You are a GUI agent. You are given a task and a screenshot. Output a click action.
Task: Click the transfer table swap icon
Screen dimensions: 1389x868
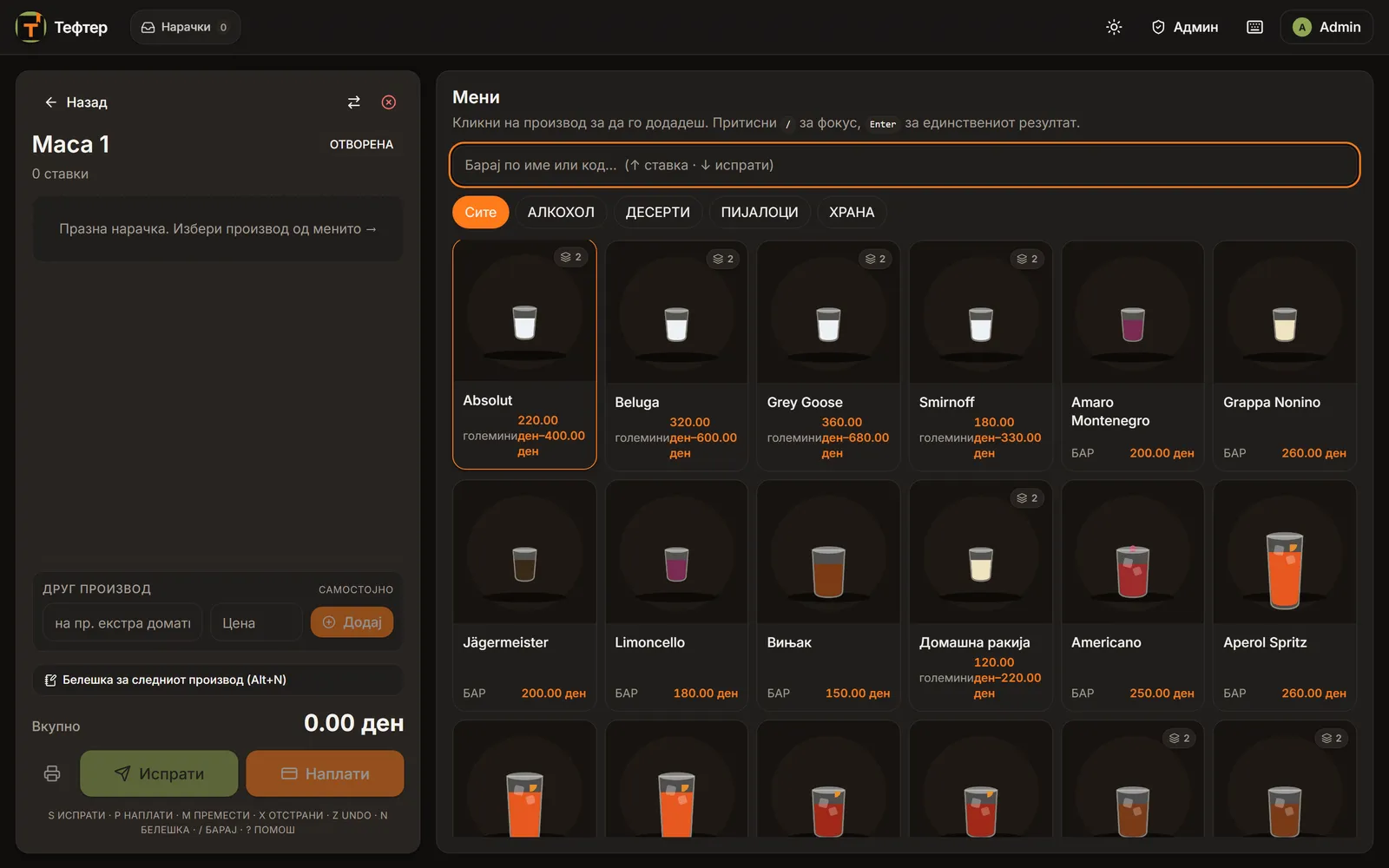click(x=353, y=102)
